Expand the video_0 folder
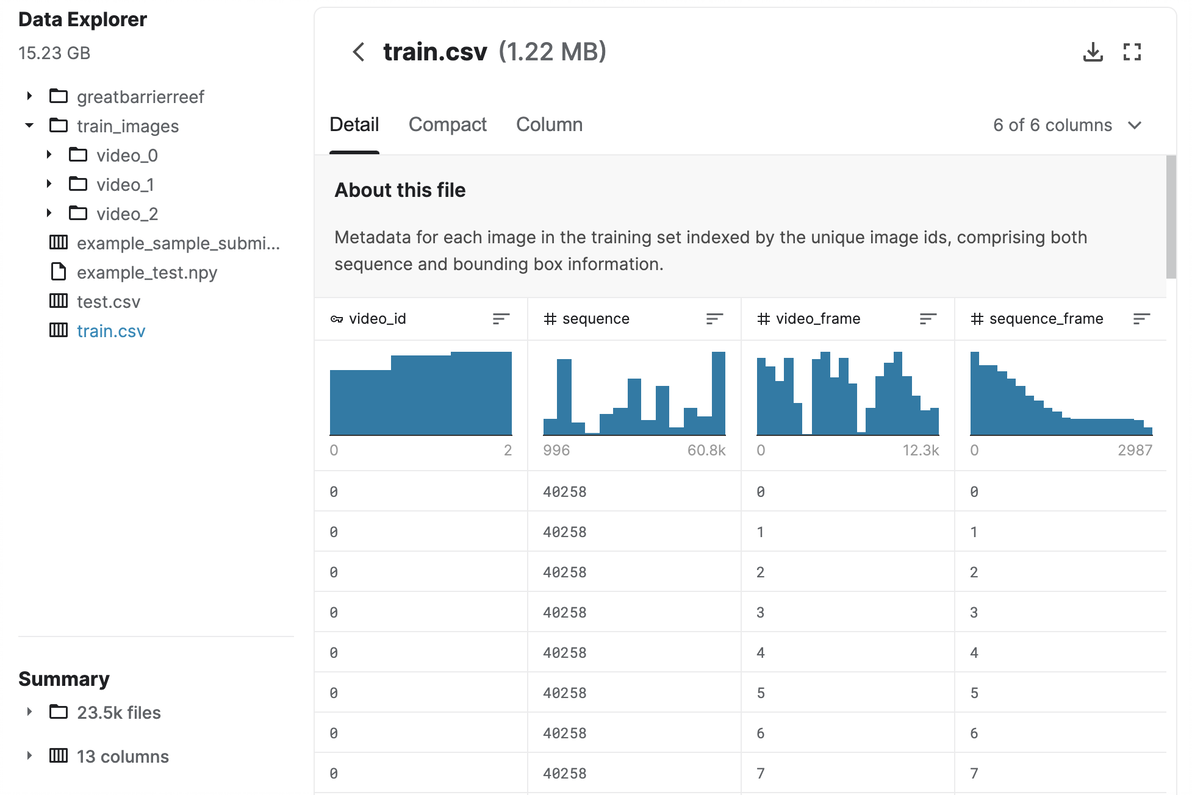This screenshot has height=795, width=1192. [x=49, y=155]
